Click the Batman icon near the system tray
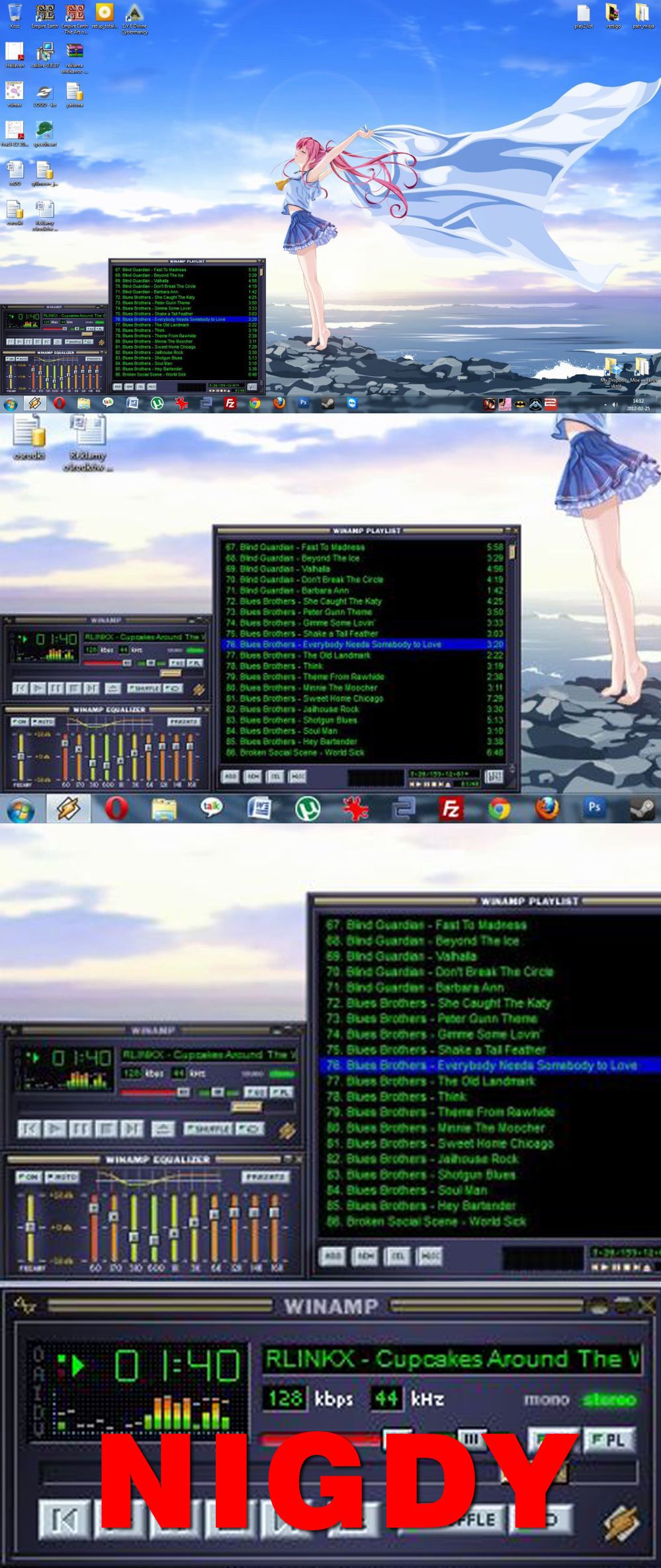 tap(520, 404)
